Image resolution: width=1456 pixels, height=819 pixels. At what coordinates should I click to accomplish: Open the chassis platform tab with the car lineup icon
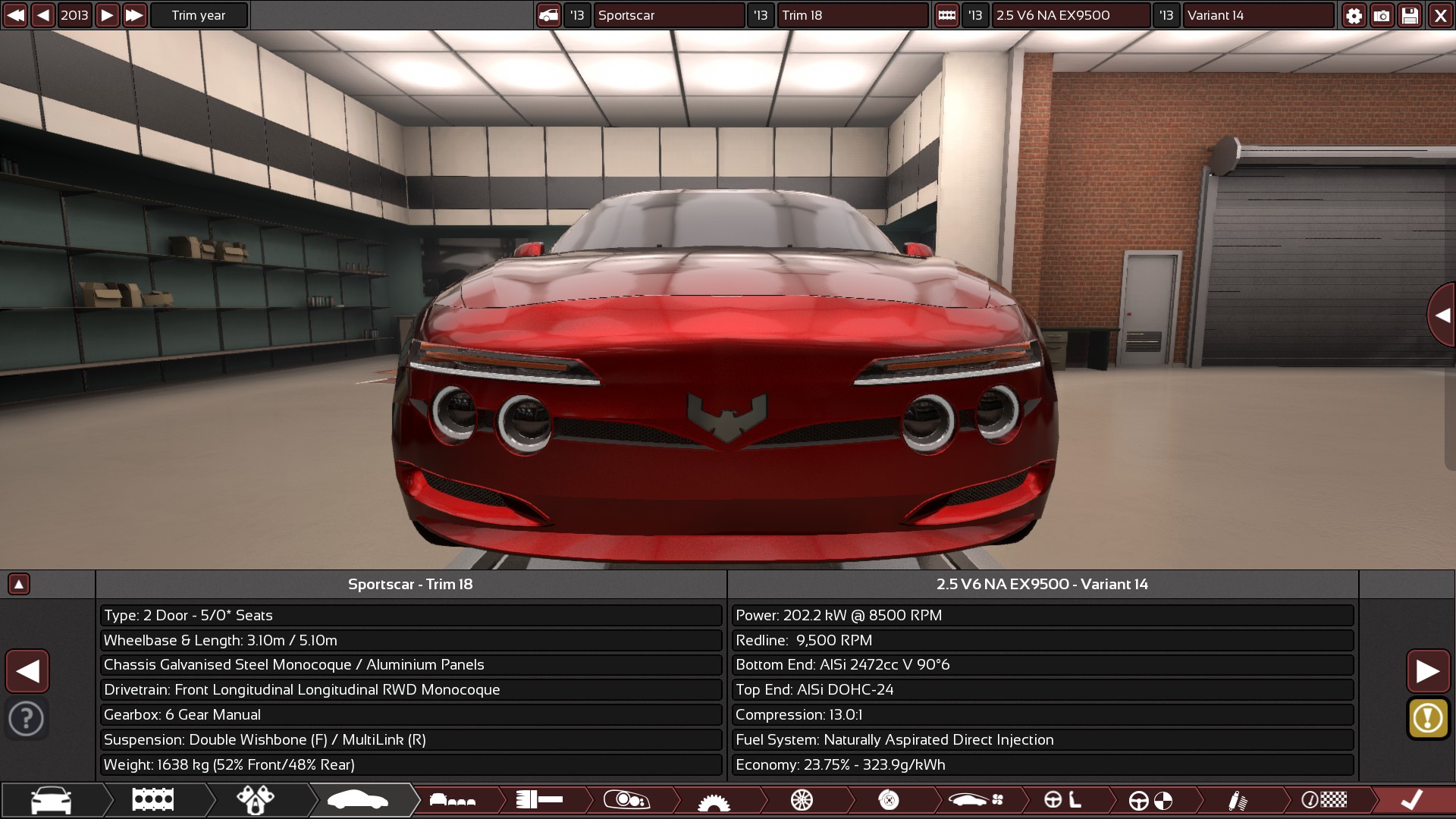[x=453, y=800]
